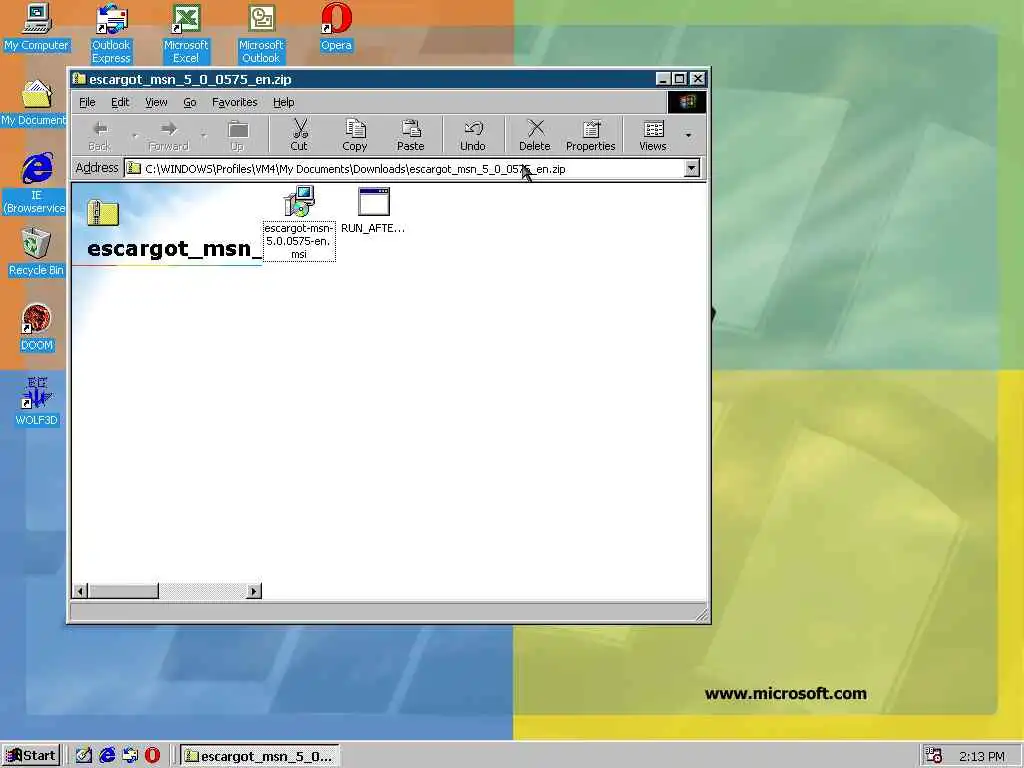Open the Forward button history dropdown arrow

(204, 136)
